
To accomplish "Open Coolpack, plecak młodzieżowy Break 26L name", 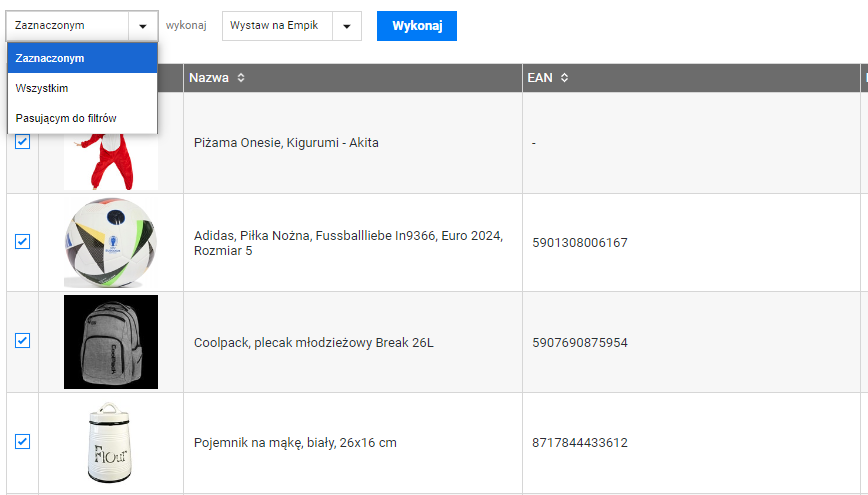I will [313, 343].
